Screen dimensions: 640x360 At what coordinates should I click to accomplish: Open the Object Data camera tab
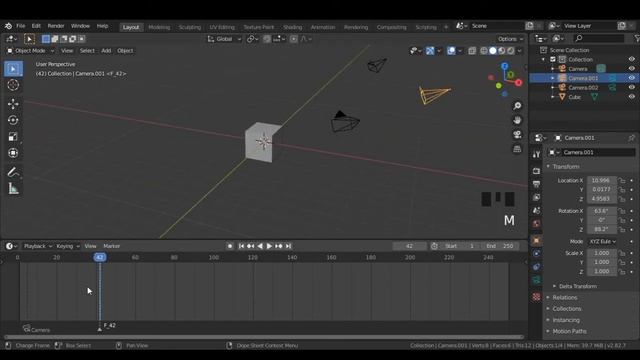(x=536, y=280)
